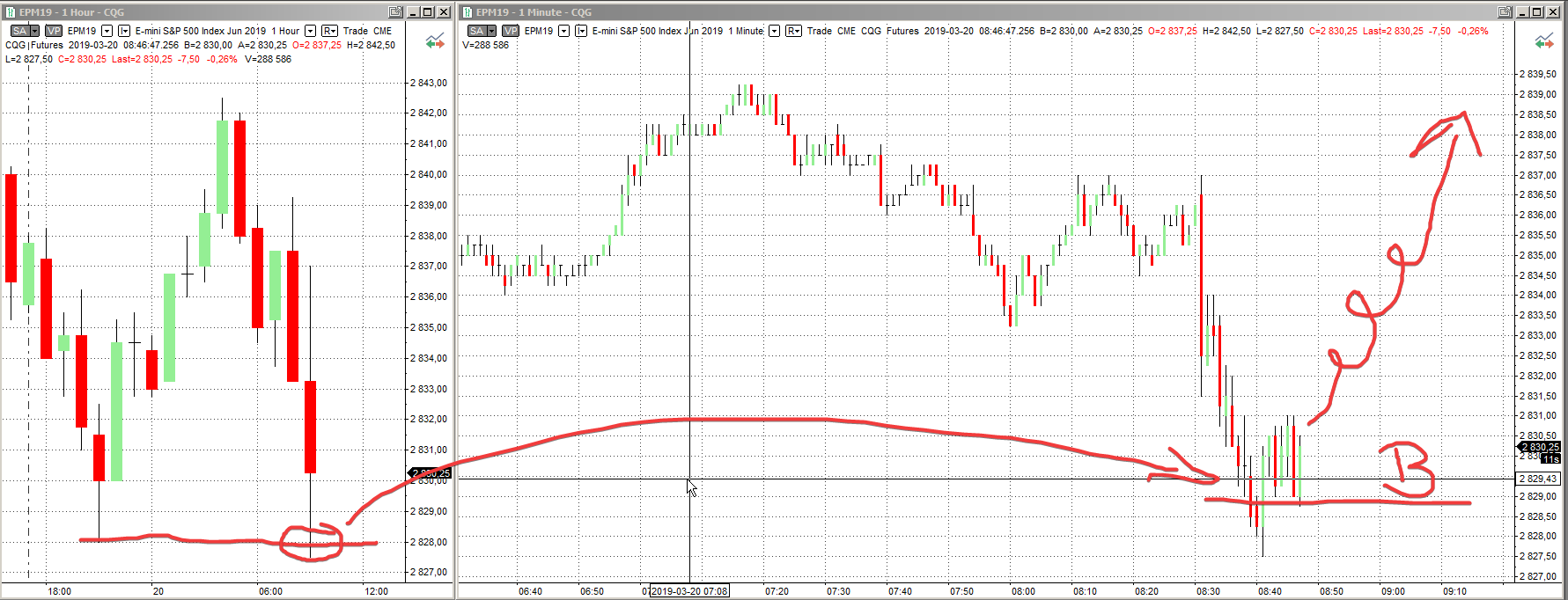Click V=288 586 in 1 Minute chart
Screen dimensions: 1568x600
tap(485, 45)
